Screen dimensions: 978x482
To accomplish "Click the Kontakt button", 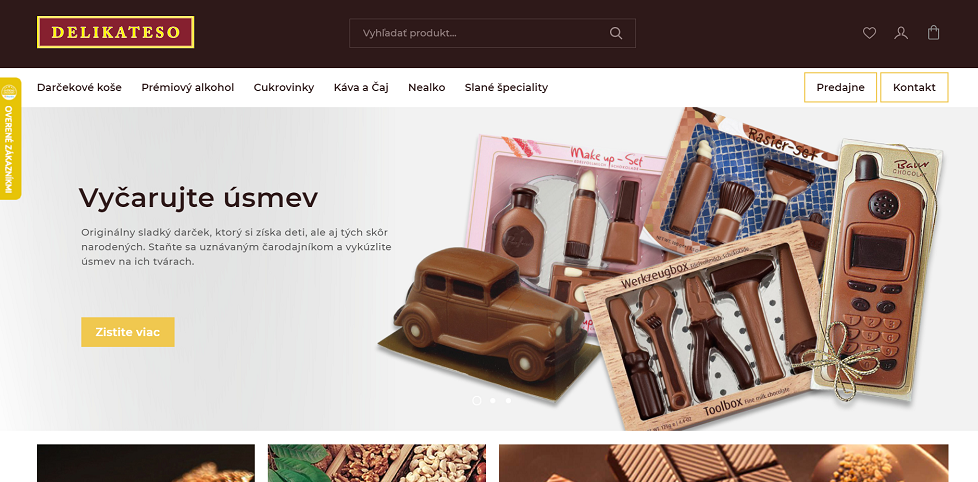I will click(914, 87).
